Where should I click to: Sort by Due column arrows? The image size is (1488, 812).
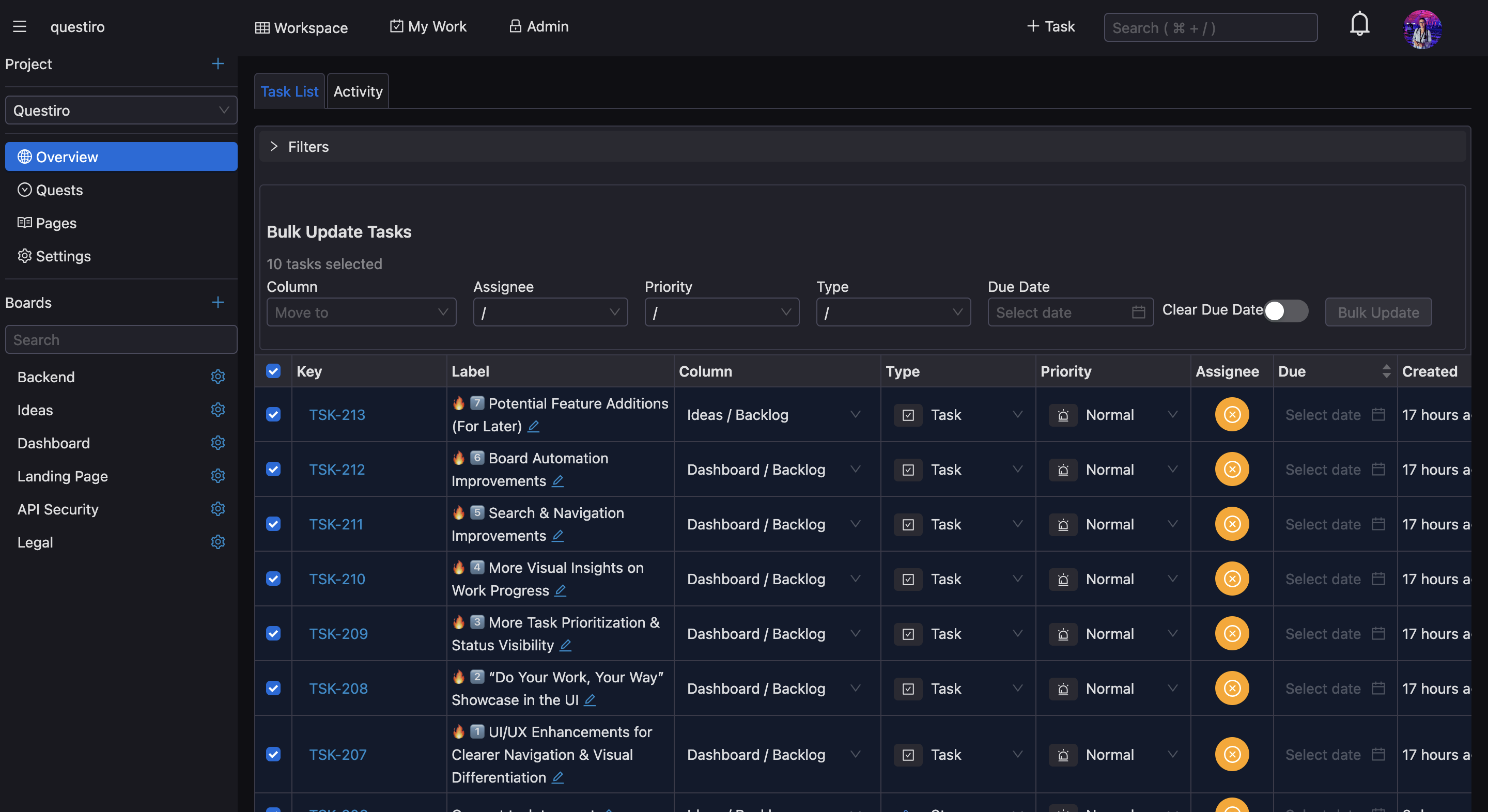[1386, 371]
